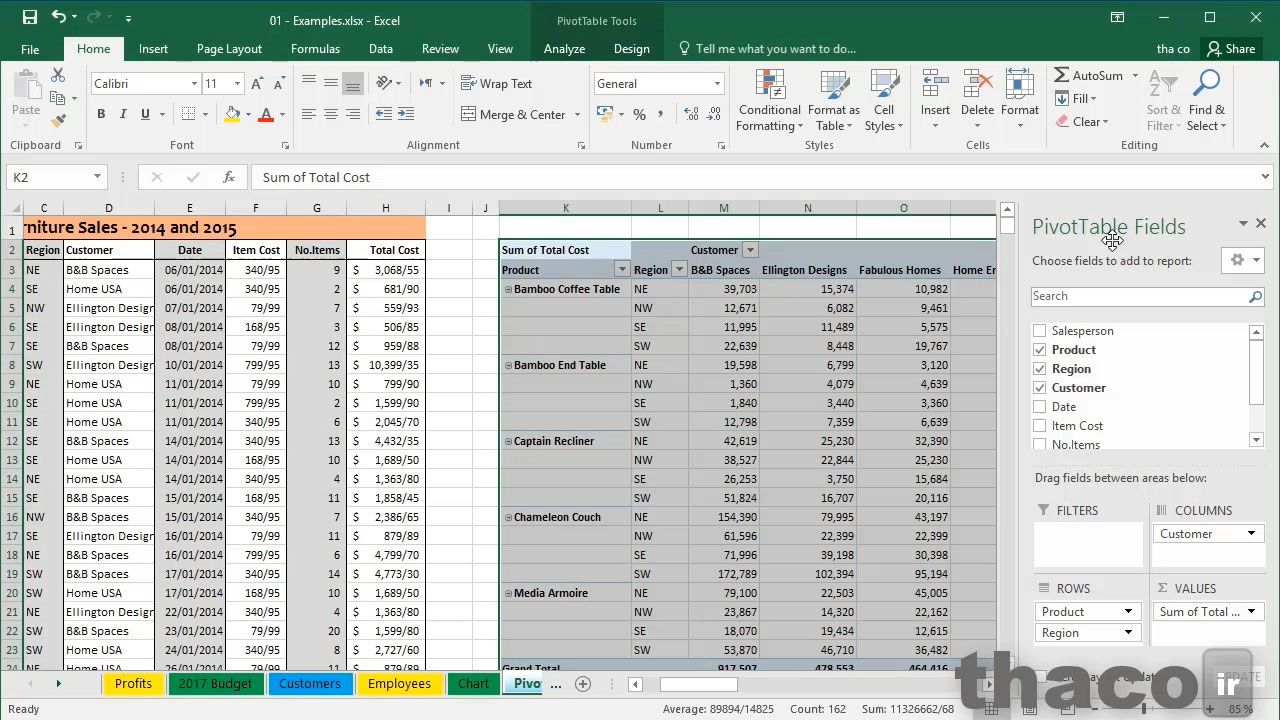Image resolution: width=1280 pixels, height=720 pixels.
Task: Open the Name Box dropdown
Action: tap(97, 177)
